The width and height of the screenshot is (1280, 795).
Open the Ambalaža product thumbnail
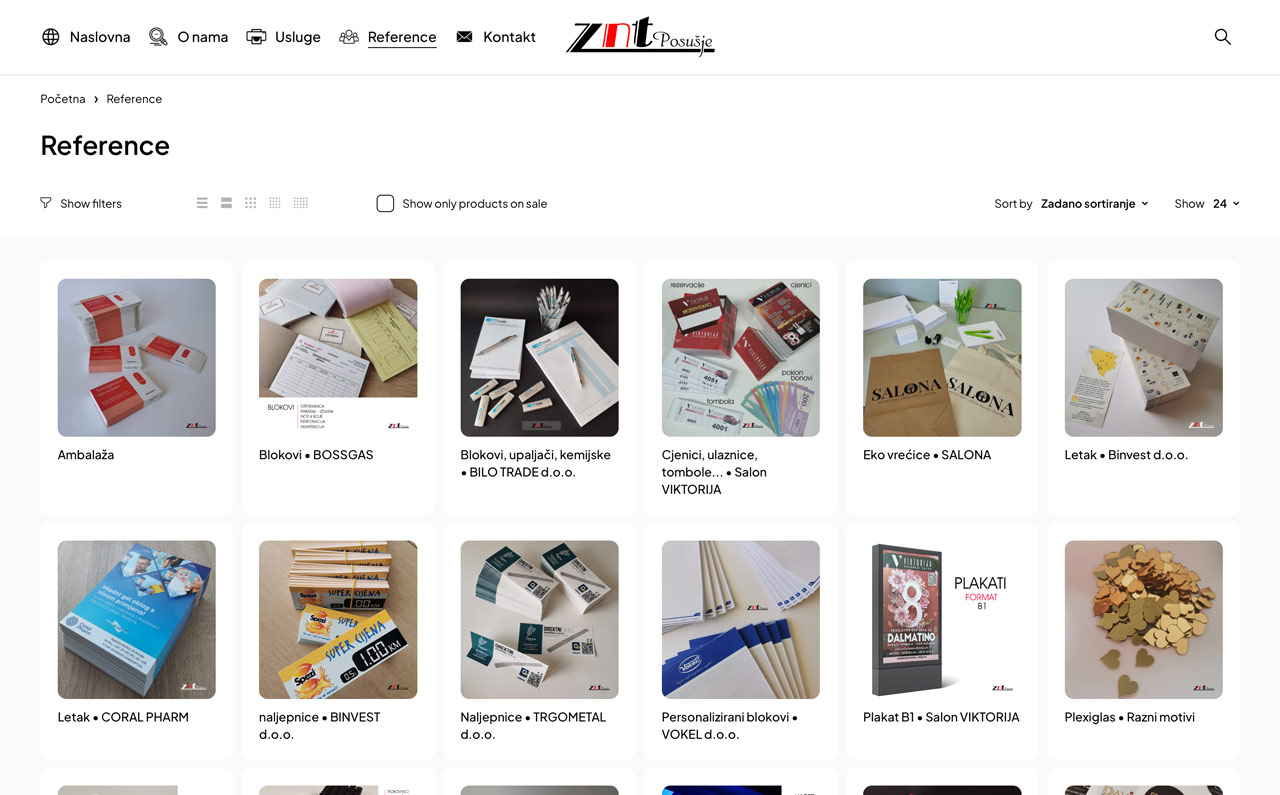(137, 358)
